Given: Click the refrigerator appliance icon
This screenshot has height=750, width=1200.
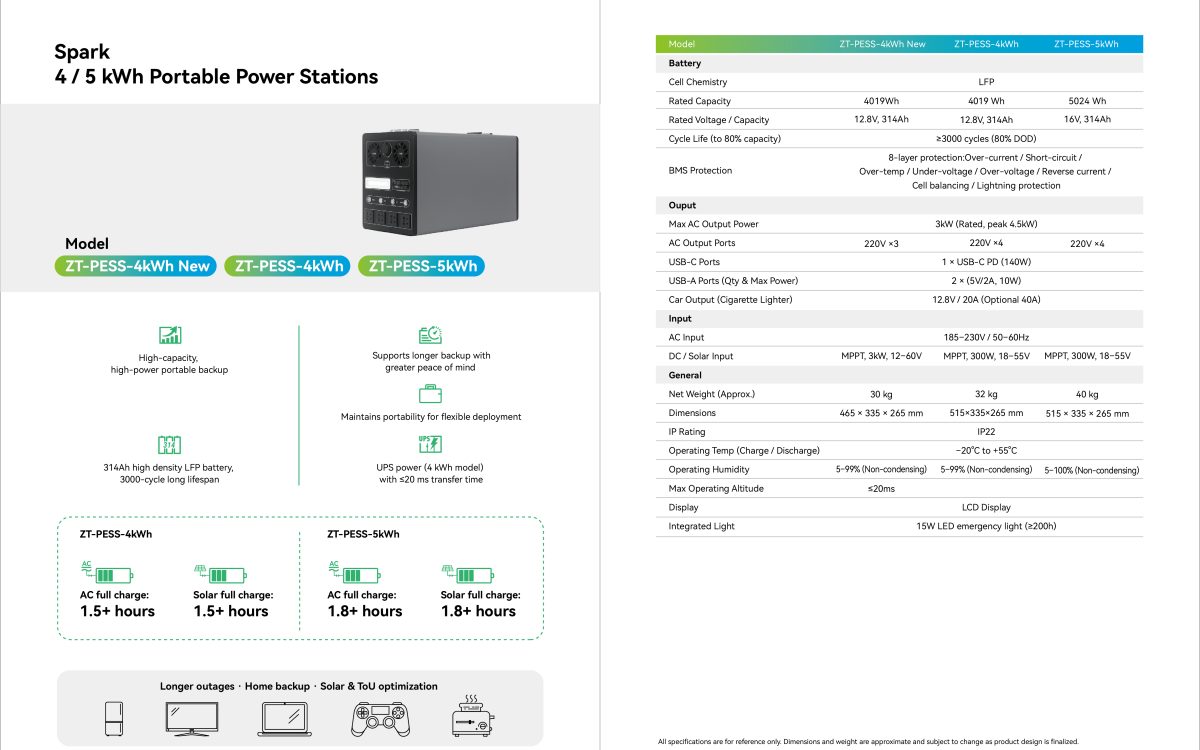Looking at the screenshot, I should (115, 717).
